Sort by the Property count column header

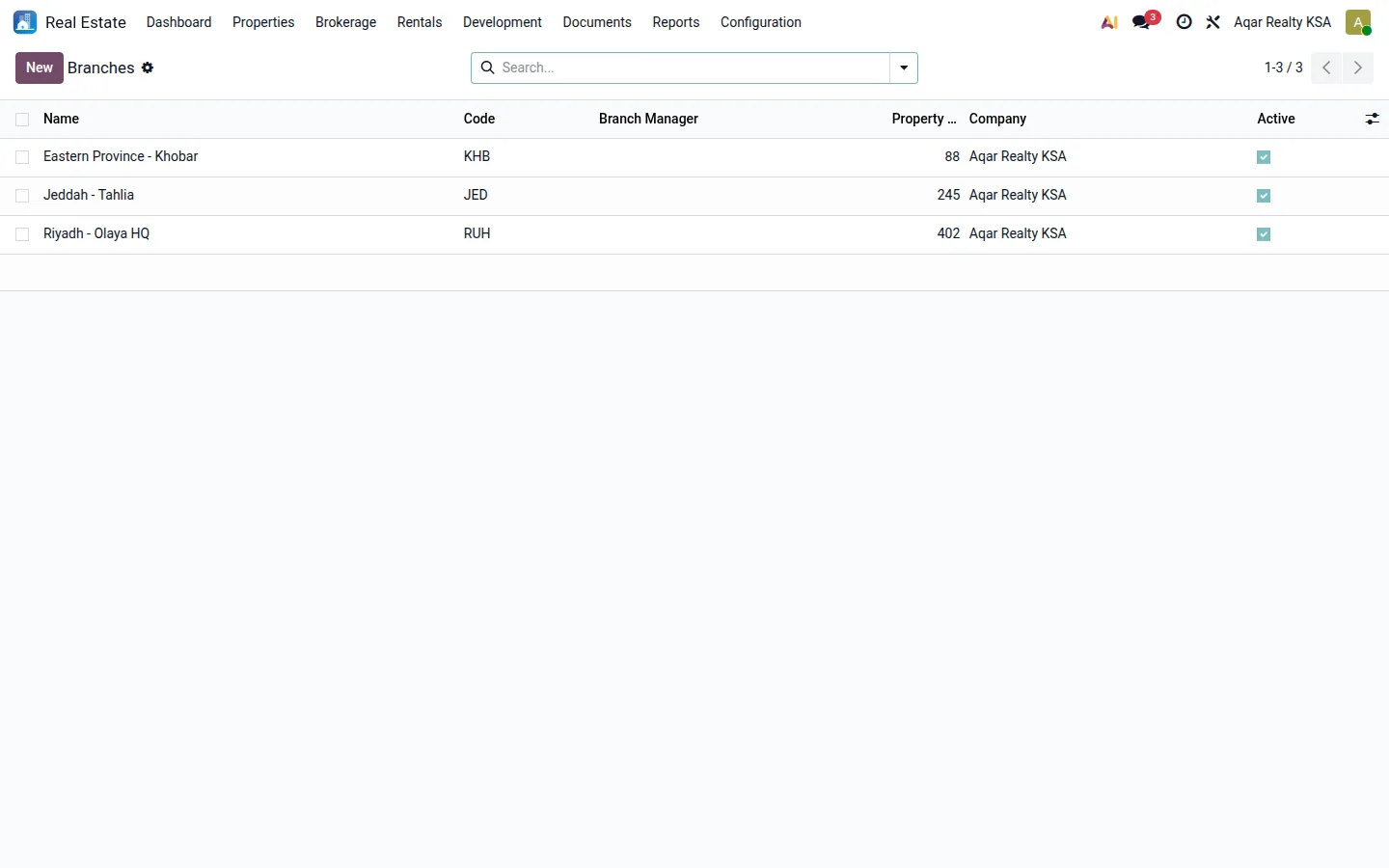click(924, 119)
